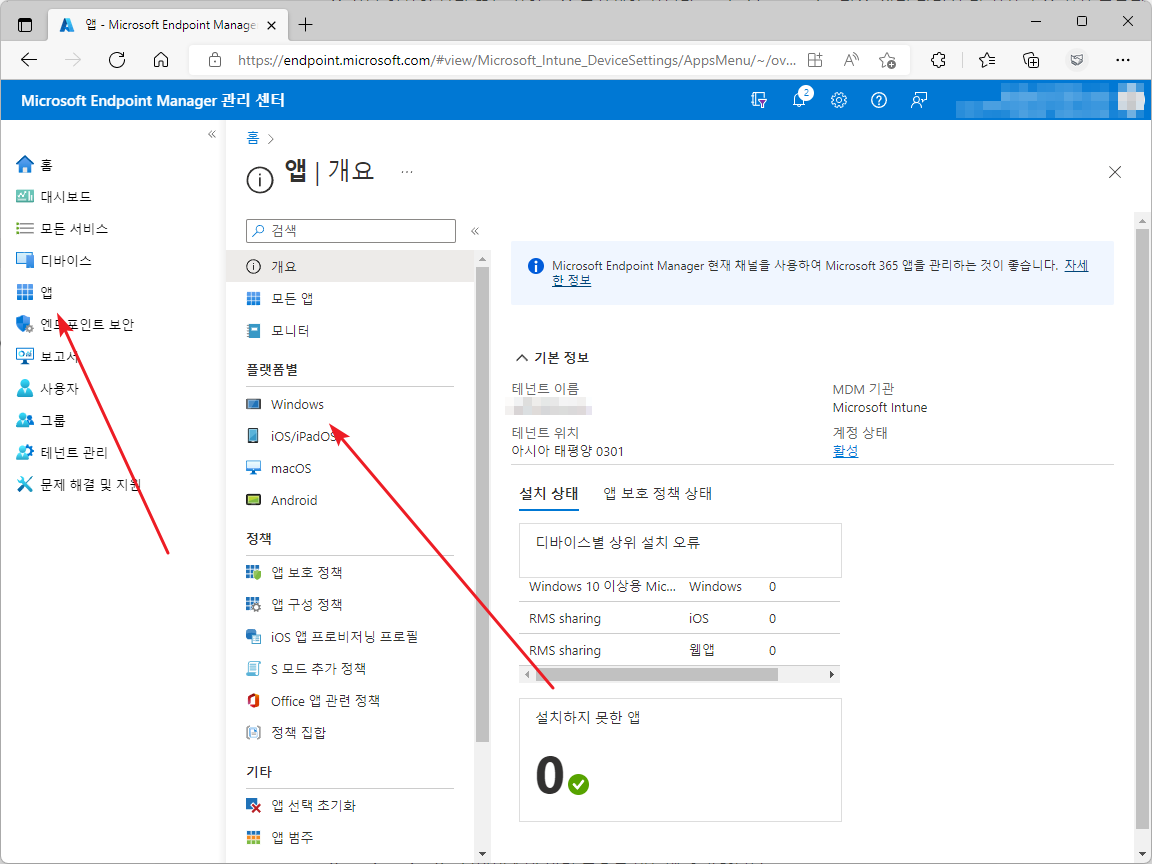The image size is (1152, 864).
Task: Collapse the left navigation pane
Action: (211, 133)
